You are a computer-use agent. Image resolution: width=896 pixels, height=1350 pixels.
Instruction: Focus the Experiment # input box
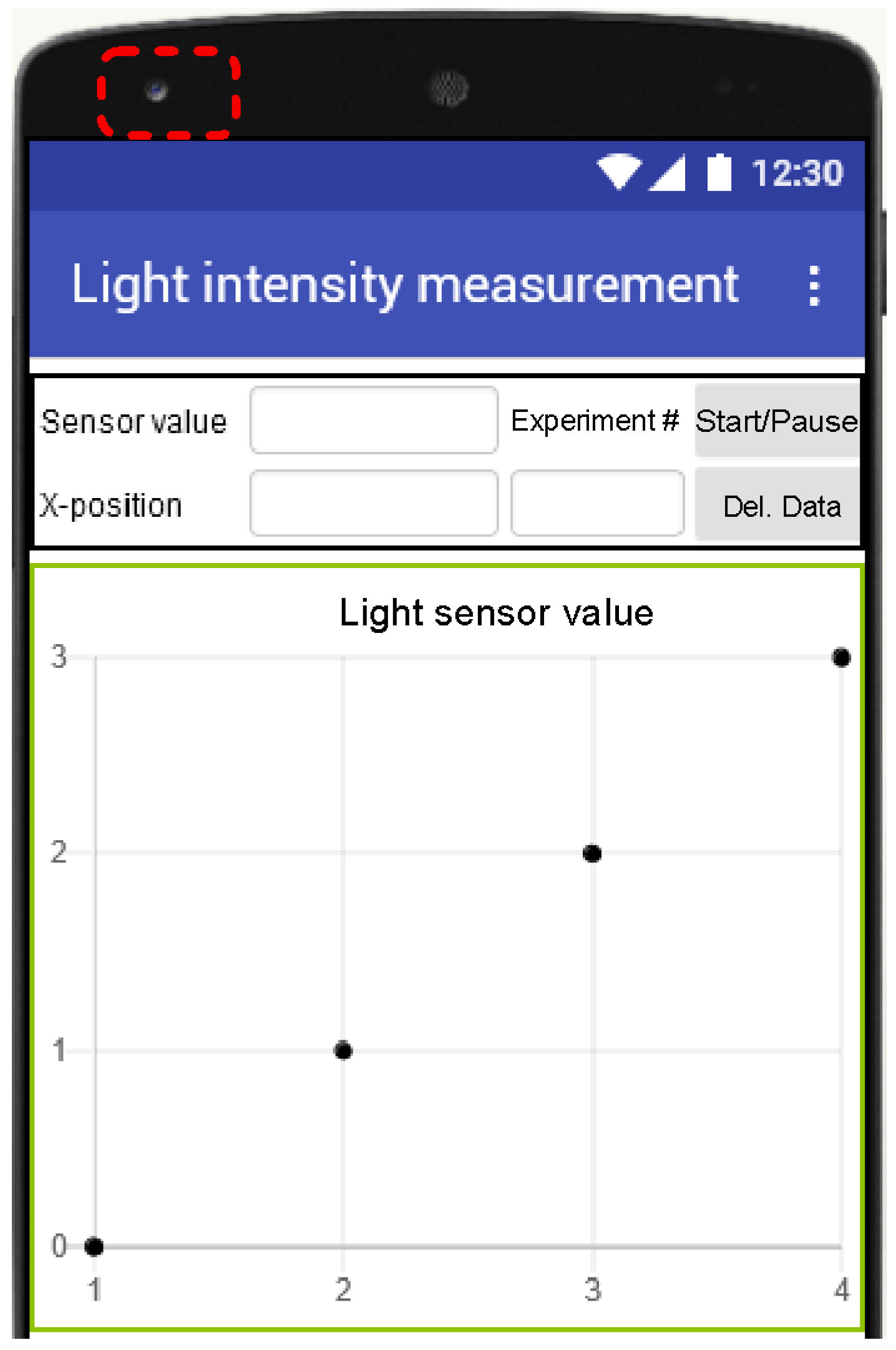pyautogui.click(x=597, y=504)
